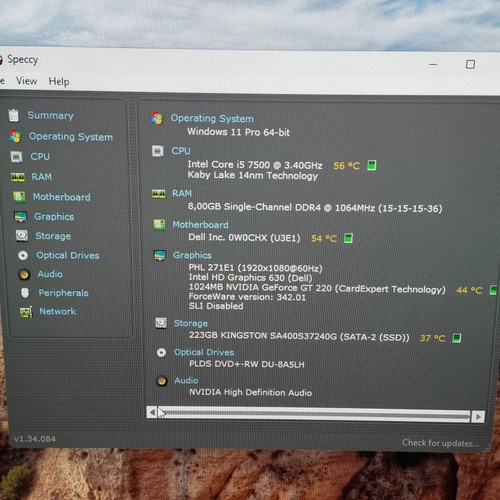Click the Summary clipboard icon in sidebar

(14, 115)
